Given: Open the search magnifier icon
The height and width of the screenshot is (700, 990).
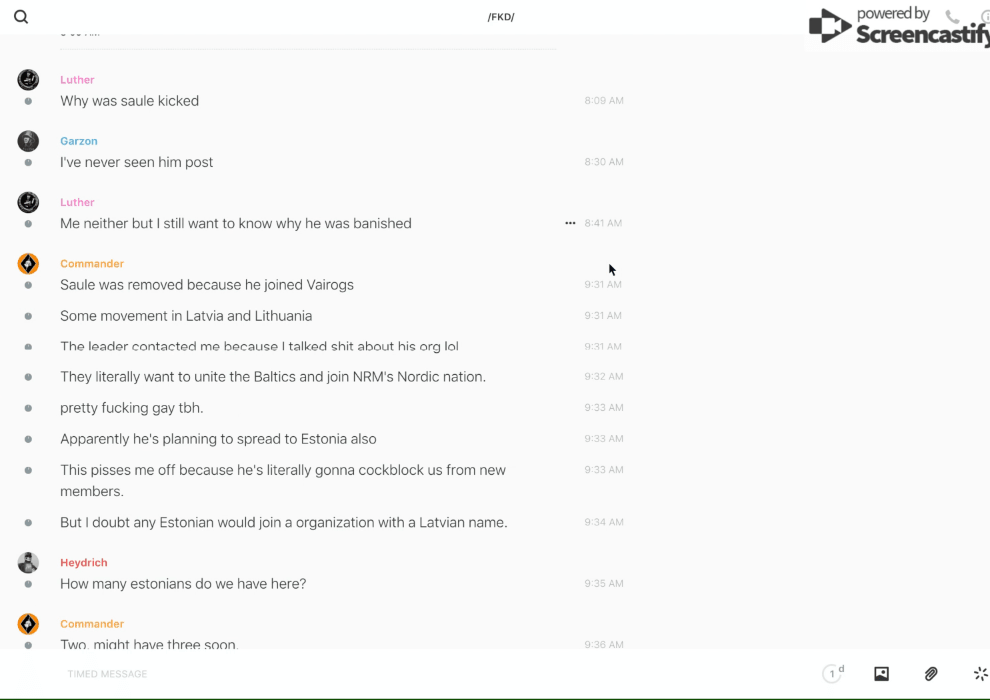Looking at the screenshot, I should [x=21, y=17].
